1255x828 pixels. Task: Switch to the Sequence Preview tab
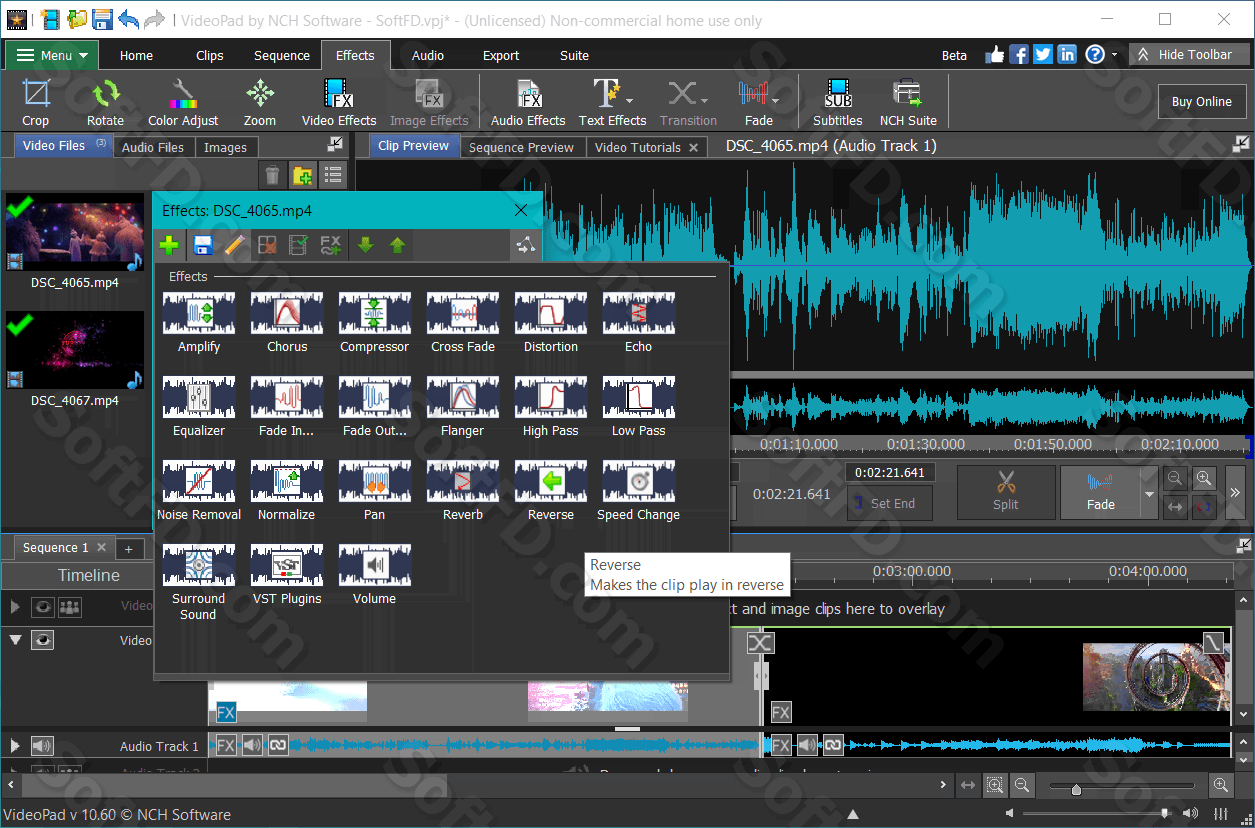click(521, 147)
